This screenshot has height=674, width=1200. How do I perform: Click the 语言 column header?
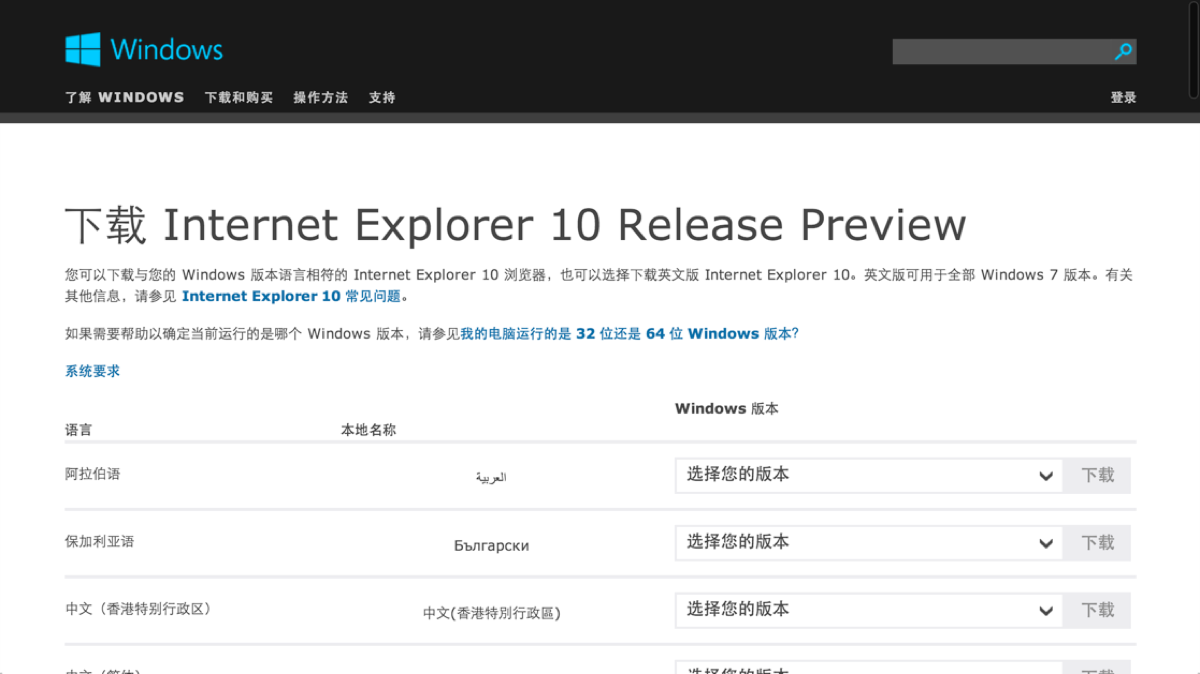(78, 430)
